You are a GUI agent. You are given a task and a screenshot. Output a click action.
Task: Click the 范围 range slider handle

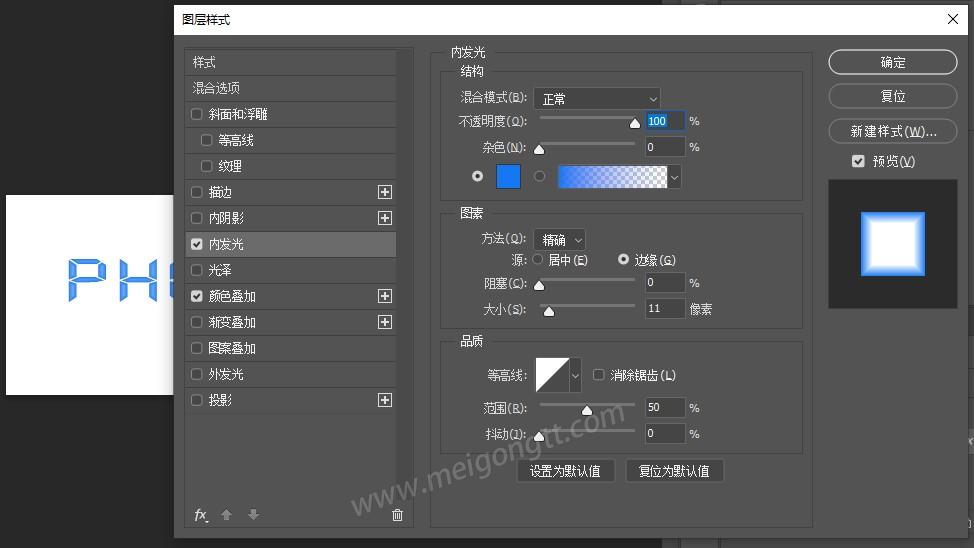pos(587,410)
